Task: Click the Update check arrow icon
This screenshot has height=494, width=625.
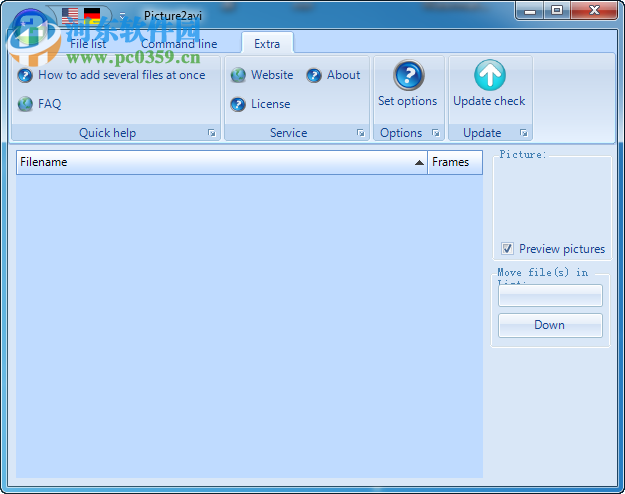Action: (x=490, y=75)
